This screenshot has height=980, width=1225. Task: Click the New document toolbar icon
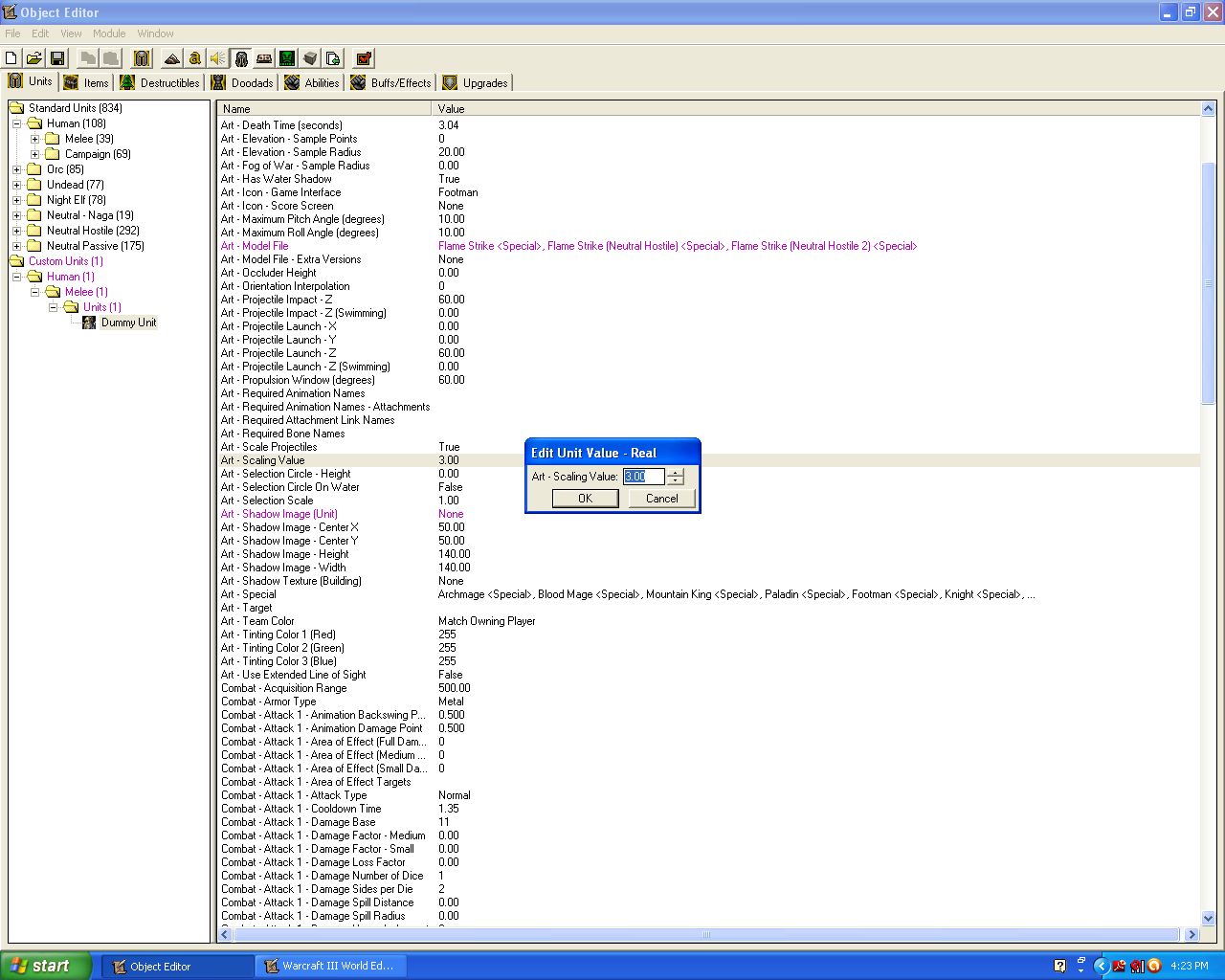(x=11, y=58)
